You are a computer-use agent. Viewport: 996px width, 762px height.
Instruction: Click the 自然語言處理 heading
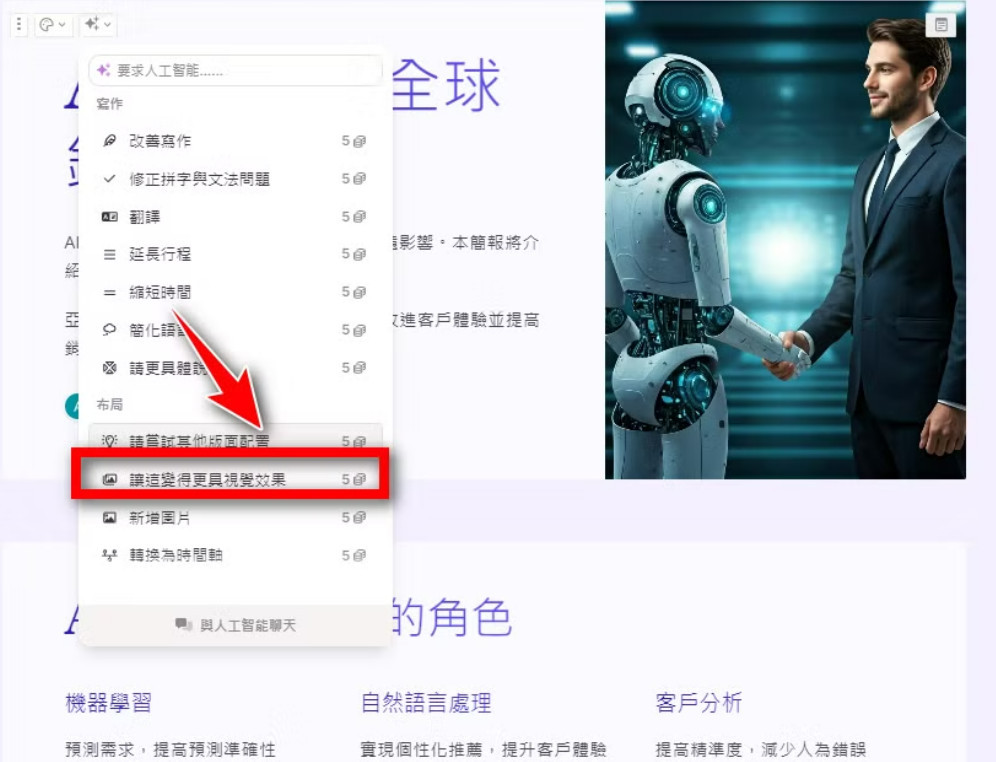click(426, 702)
